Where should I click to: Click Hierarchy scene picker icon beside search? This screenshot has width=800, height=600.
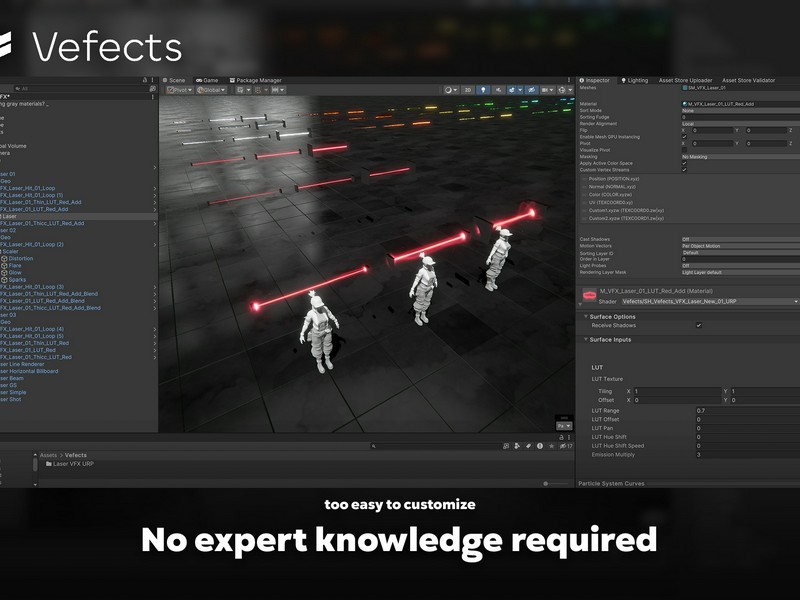click(x=153, y=89)
